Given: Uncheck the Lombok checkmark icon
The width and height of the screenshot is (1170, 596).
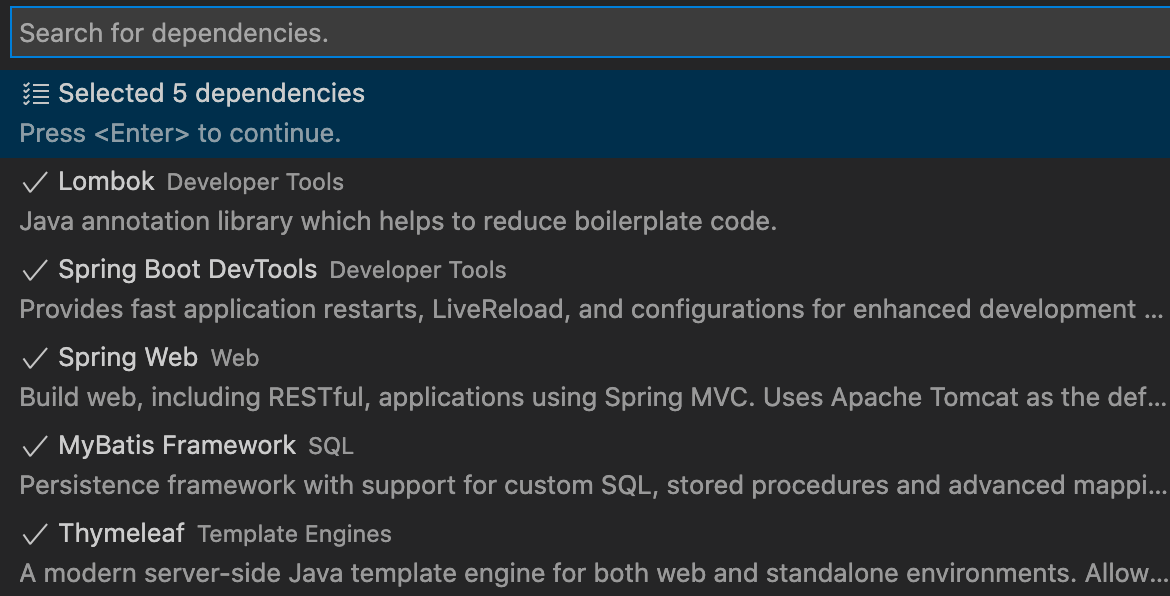Looking at the screenshot, I should (x=35, y=182).
